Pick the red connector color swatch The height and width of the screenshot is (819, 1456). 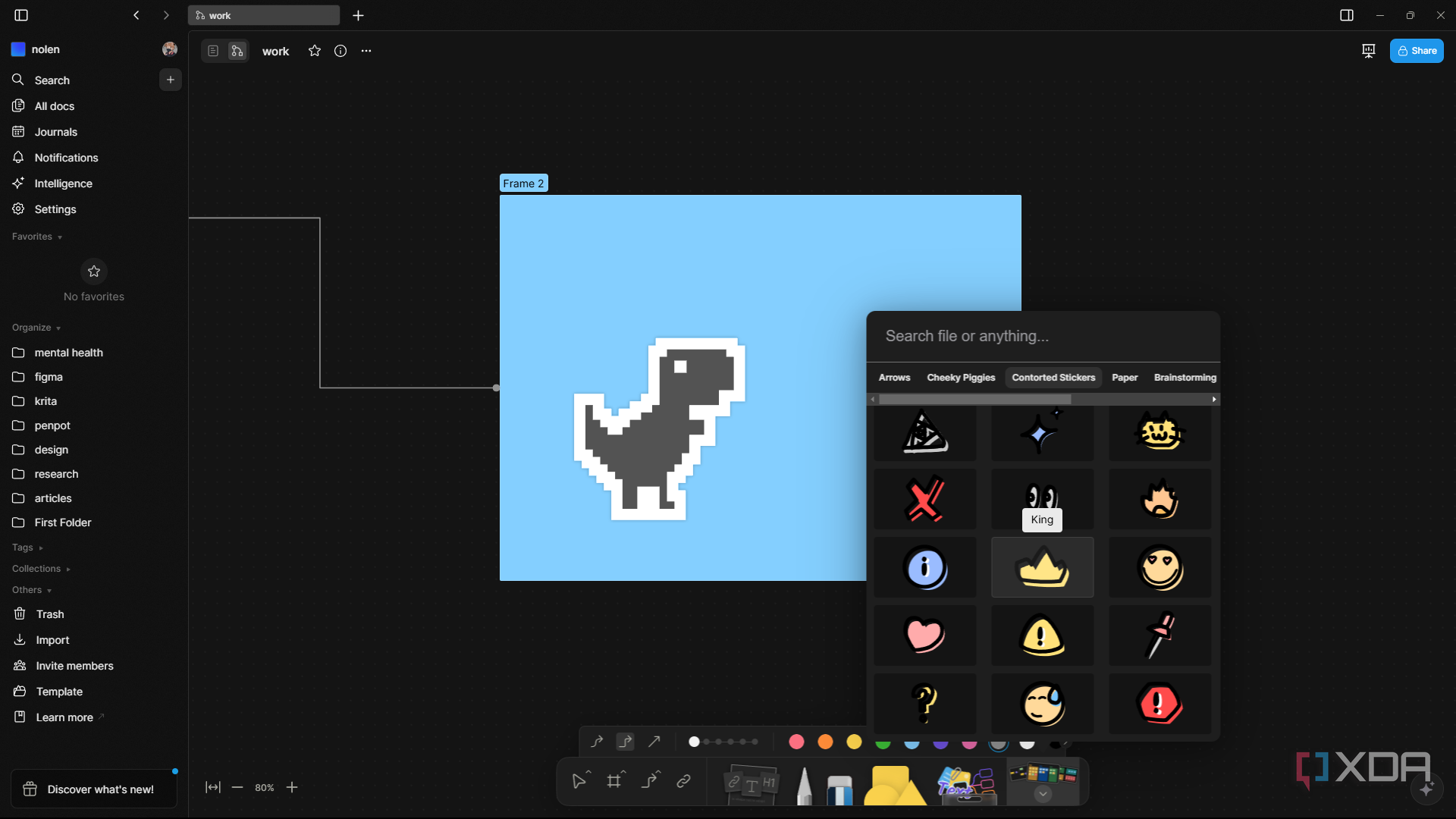click(x=796, y=742)
